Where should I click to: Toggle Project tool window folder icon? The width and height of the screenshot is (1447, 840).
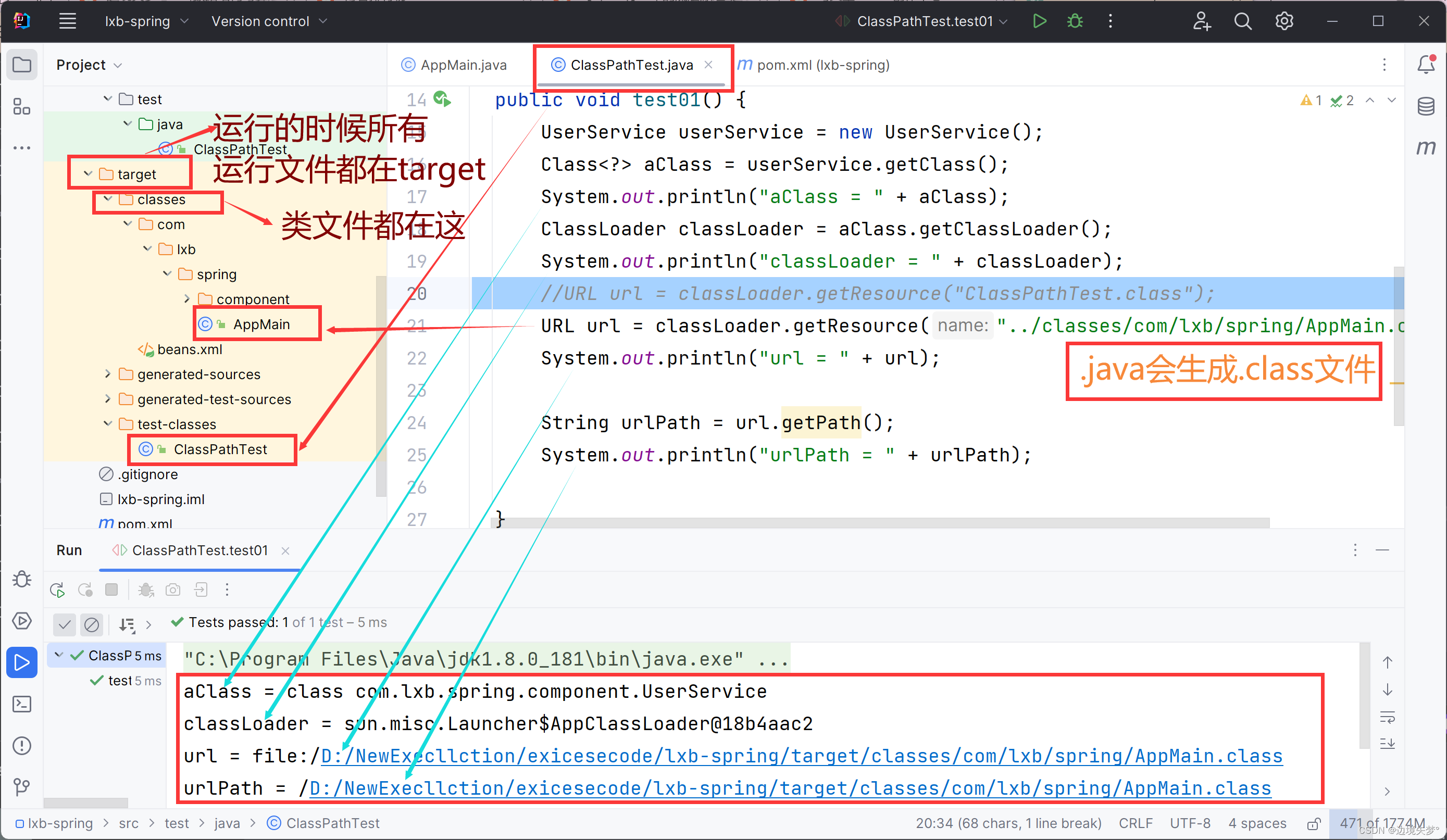(22, 64)
